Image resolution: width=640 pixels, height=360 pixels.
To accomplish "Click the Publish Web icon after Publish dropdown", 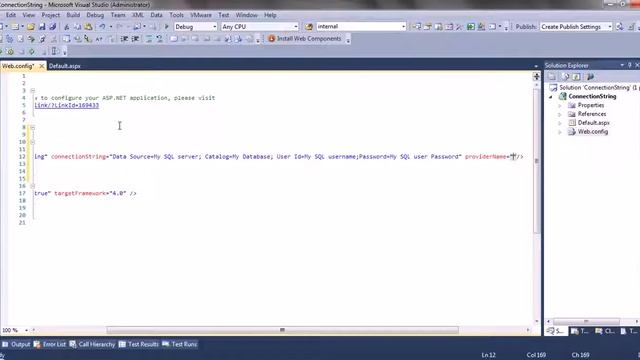I will click(x=620, y=27).
